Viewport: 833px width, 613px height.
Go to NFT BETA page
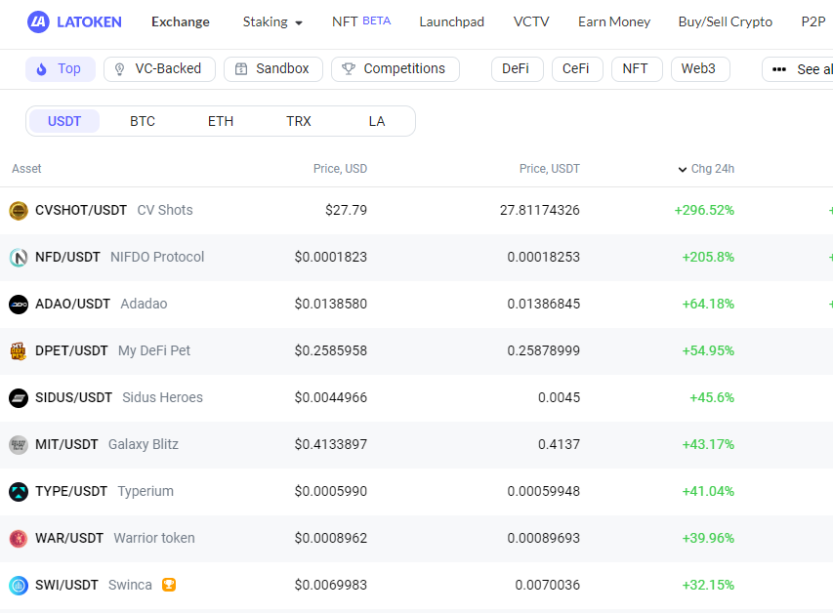tap(361, 21)
